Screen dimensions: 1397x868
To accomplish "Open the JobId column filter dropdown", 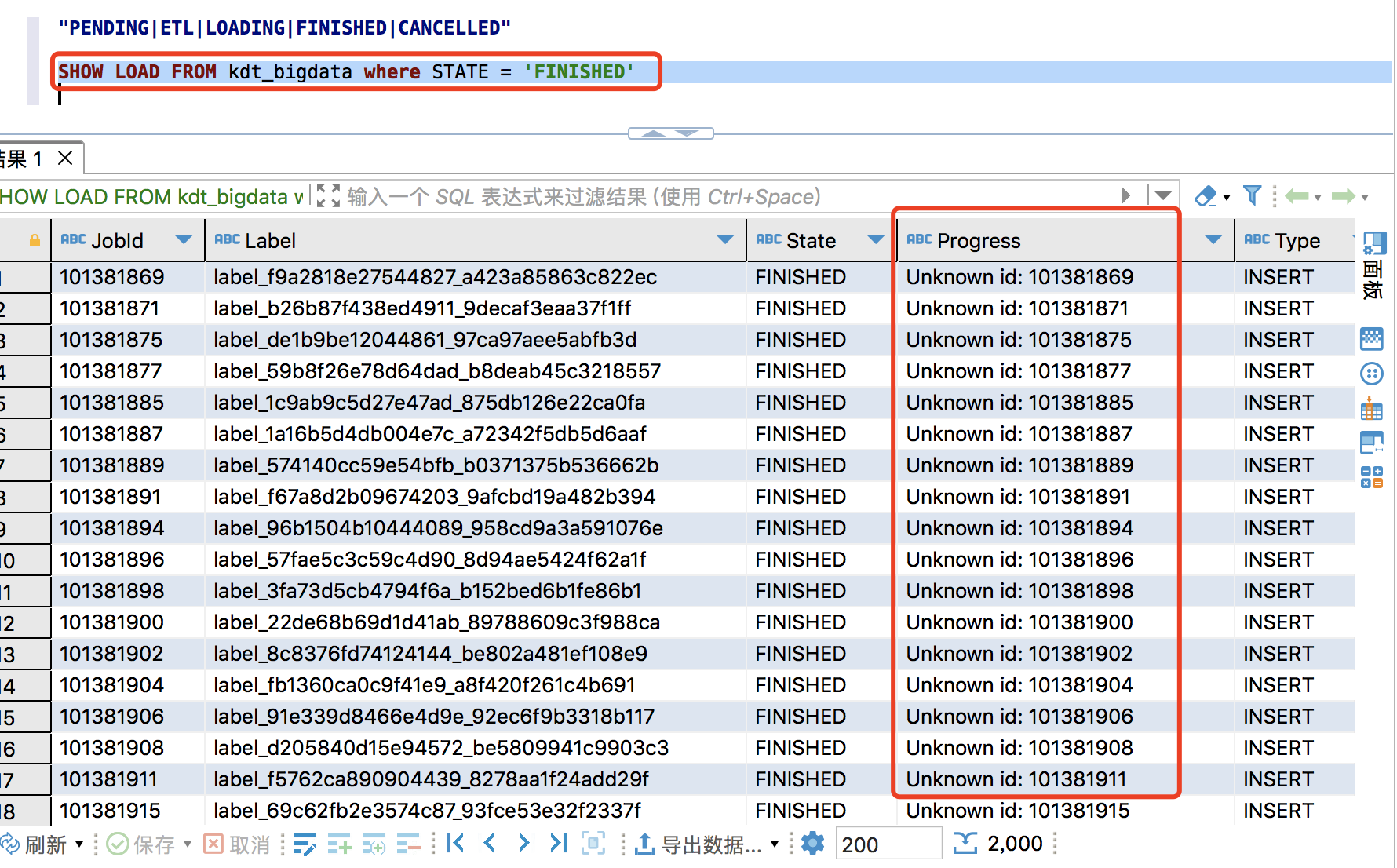I will pos(184,240).
